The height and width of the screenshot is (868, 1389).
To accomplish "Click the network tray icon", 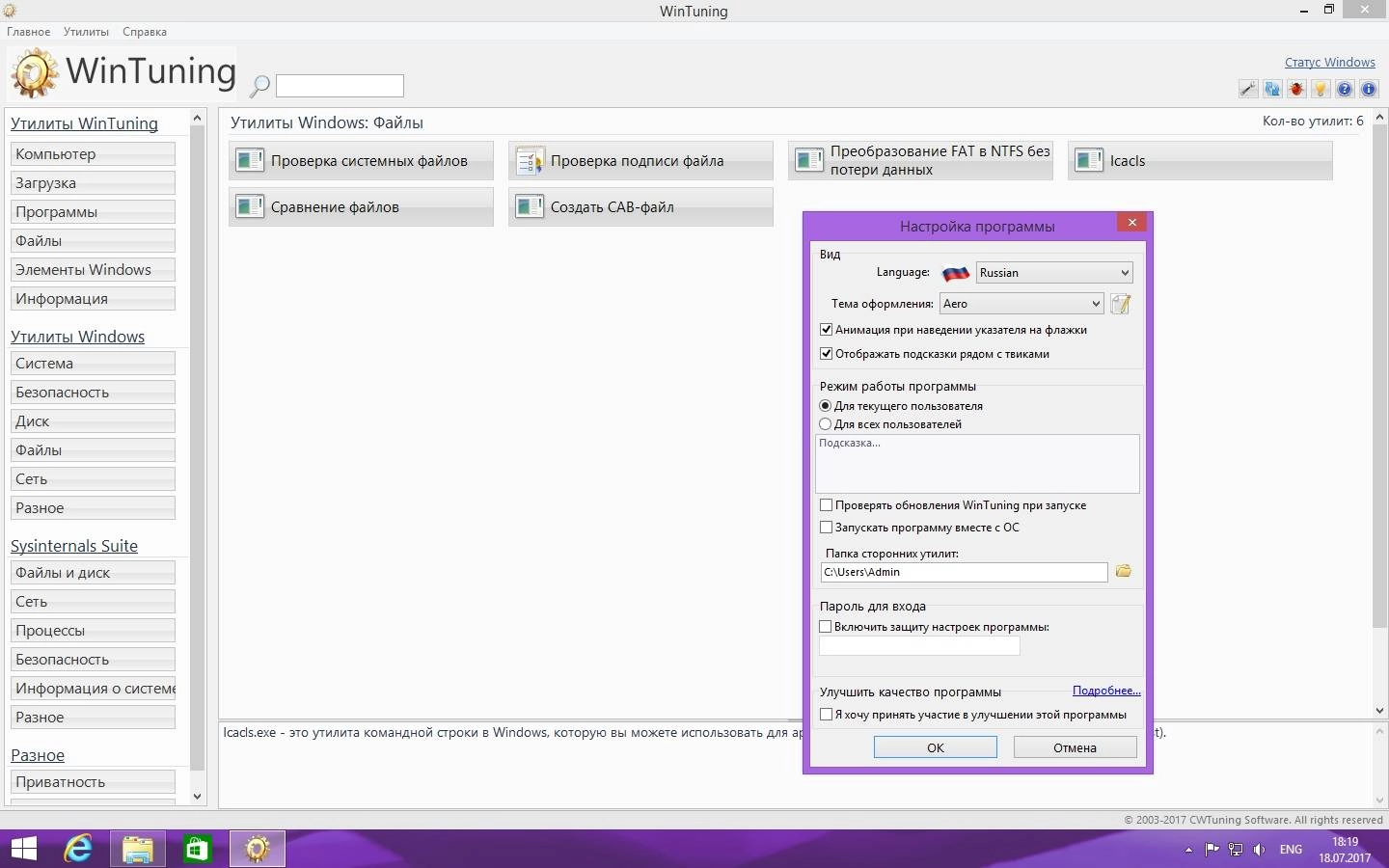I will tap(1236, 850).
